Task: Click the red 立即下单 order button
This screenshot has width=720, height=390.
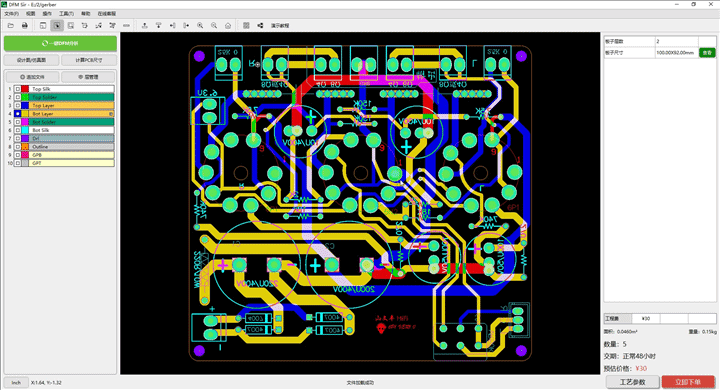Action: 688,382
